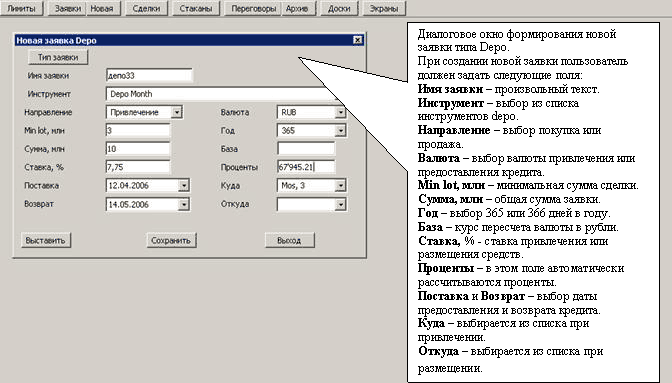Click the Выход button
This screenshot has width=672, height=383.
point(289,240)
